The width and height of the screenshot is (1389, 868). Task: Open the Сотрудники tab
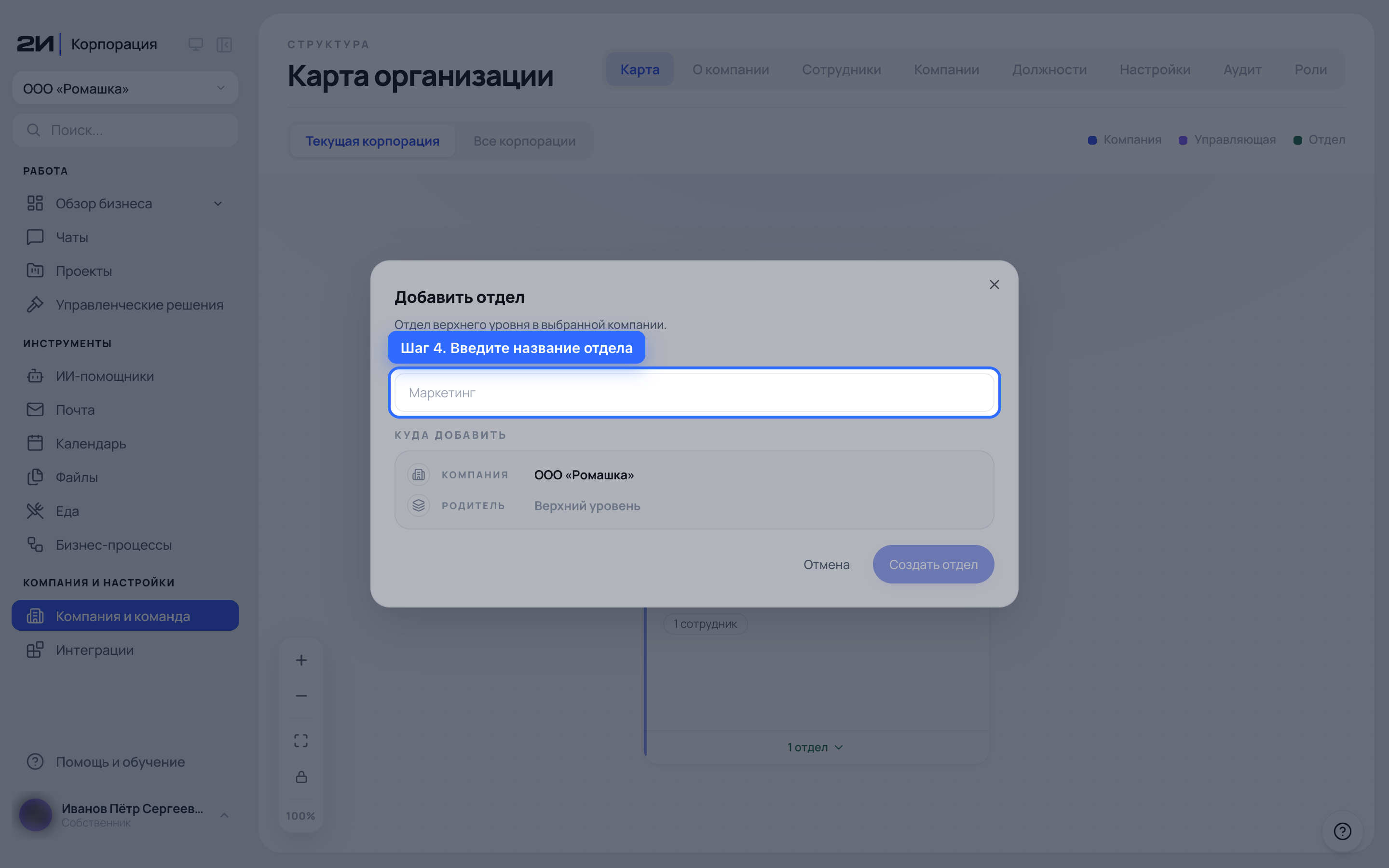[842, 69]
